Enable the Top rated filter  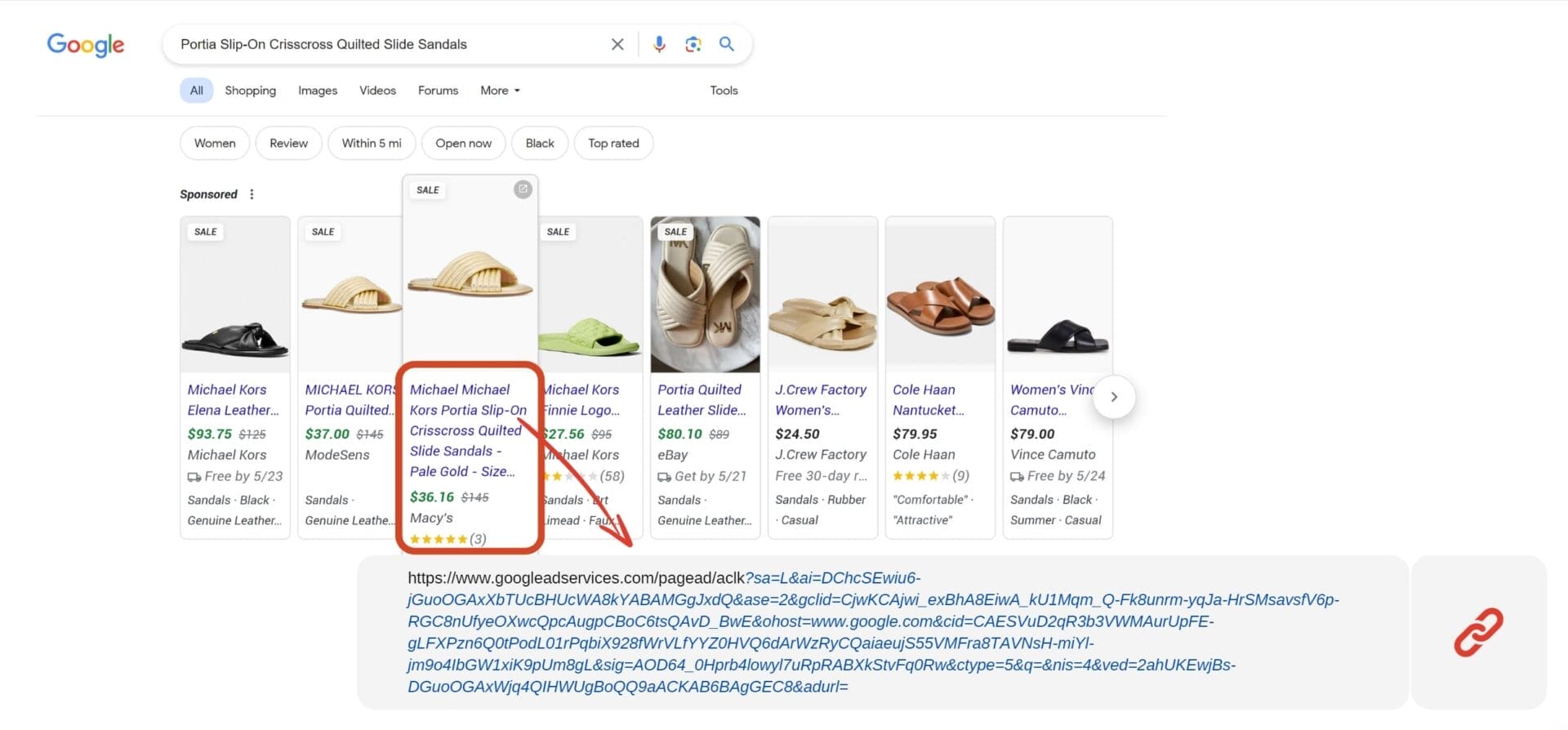[613, 143]
